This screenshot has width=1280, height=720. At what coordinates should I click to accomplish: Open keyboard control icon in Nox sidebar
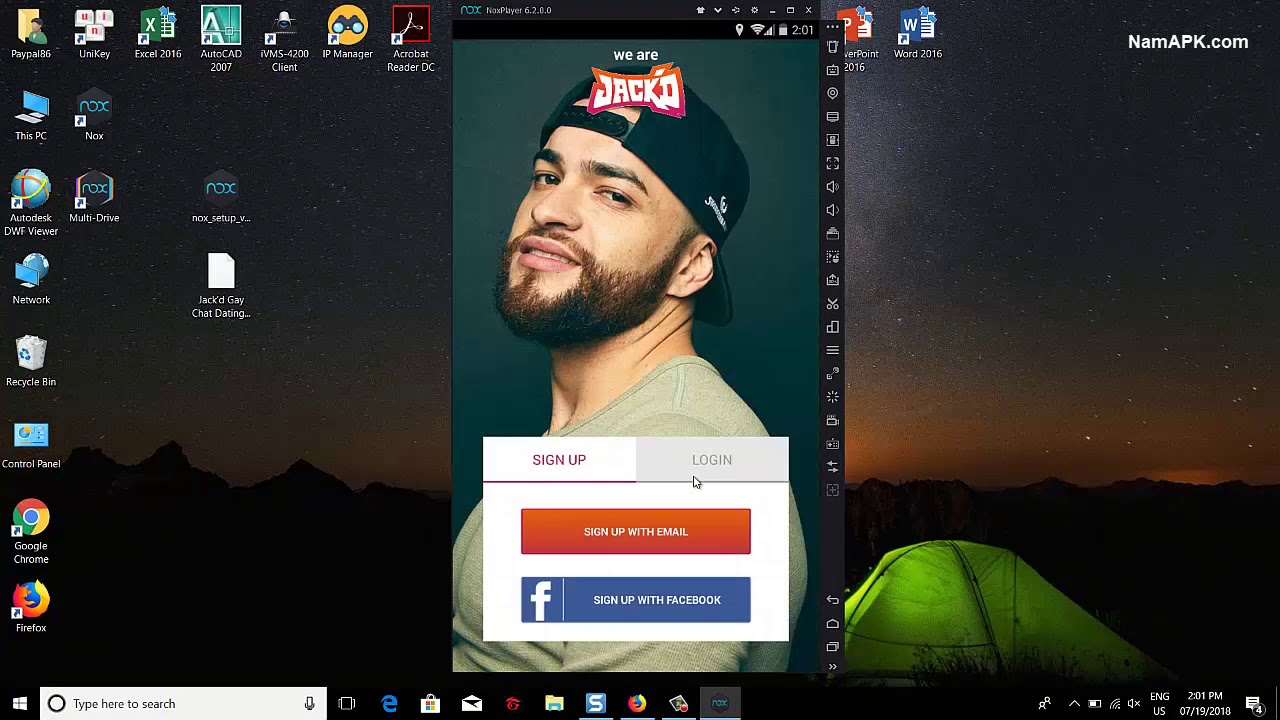pyautogui.click(x=832, y=70)
